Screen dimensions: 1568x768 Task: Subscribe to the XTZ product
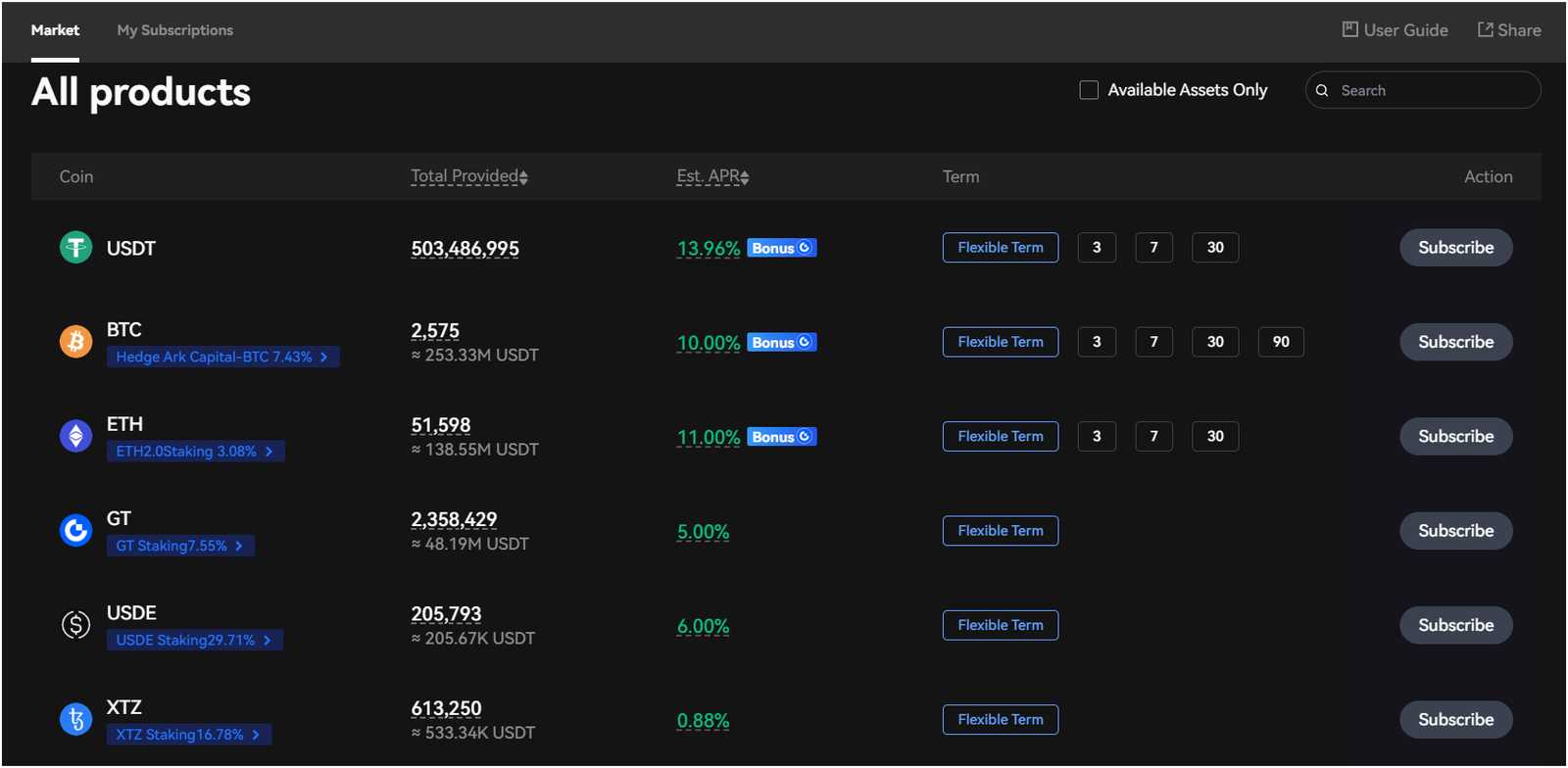(x=1455, y=719)
